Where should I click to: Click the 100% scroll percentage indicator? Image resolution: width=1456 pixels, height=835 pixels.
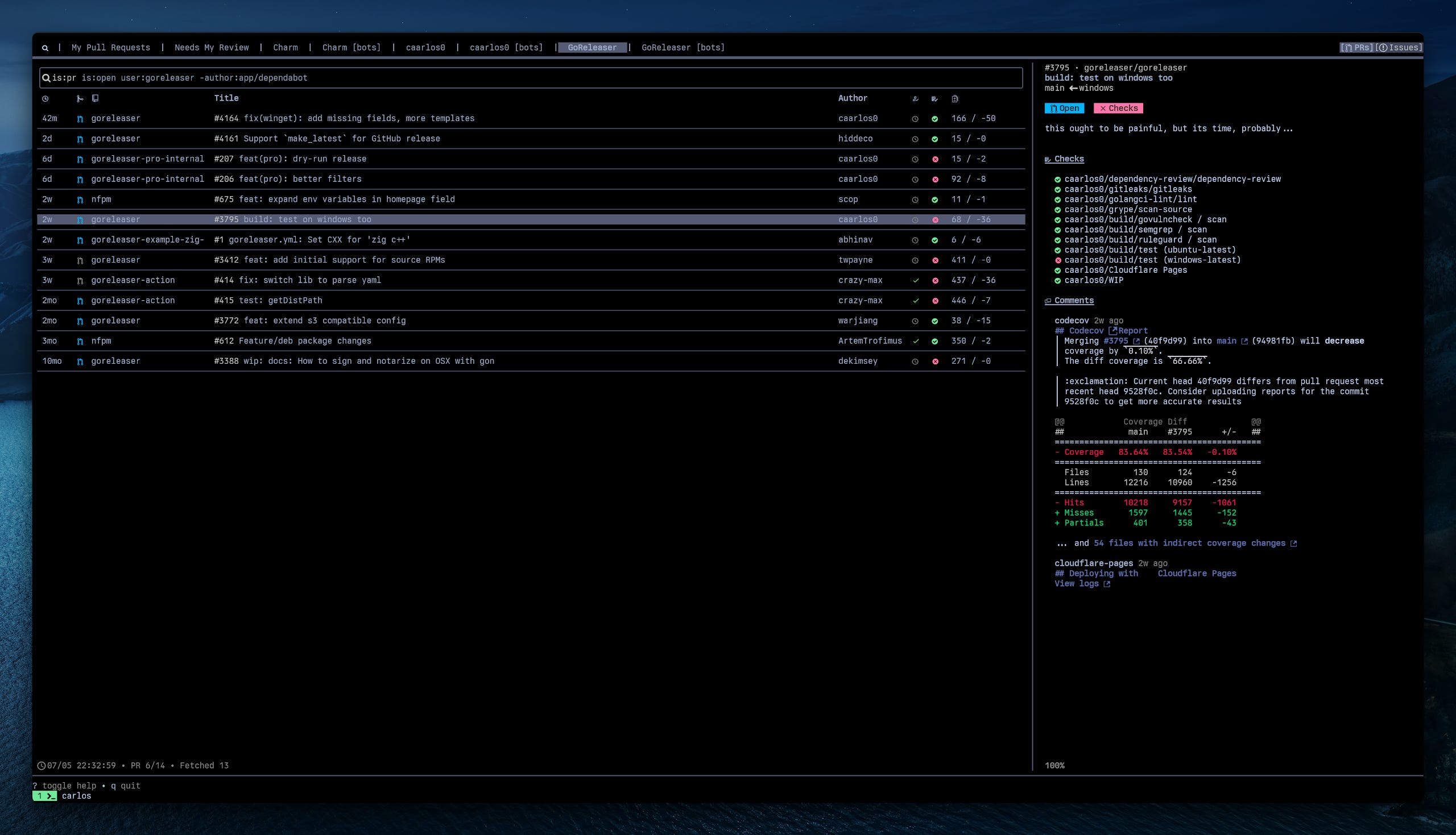(x=1054, y=766)
